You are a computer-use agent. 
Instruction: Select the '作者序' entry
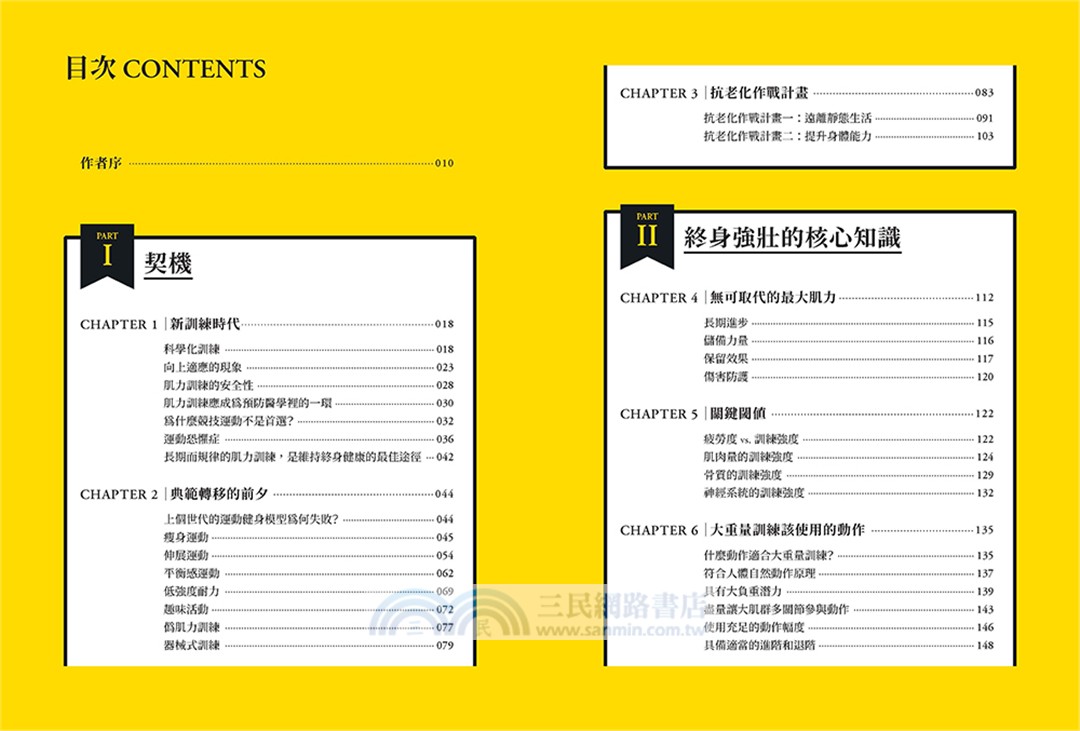[267, 163]
